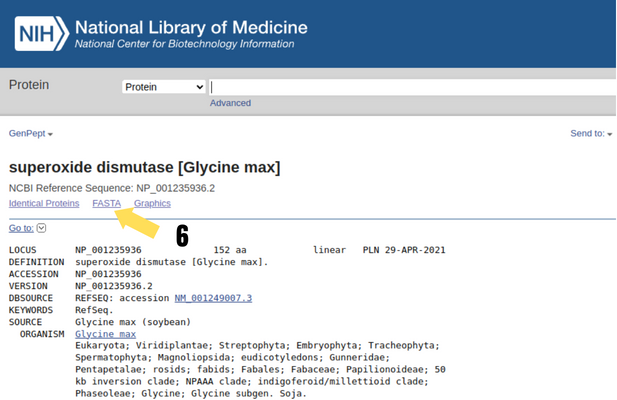
Task: Expand the Go to chevron icon
Action: tap(41, 228)
